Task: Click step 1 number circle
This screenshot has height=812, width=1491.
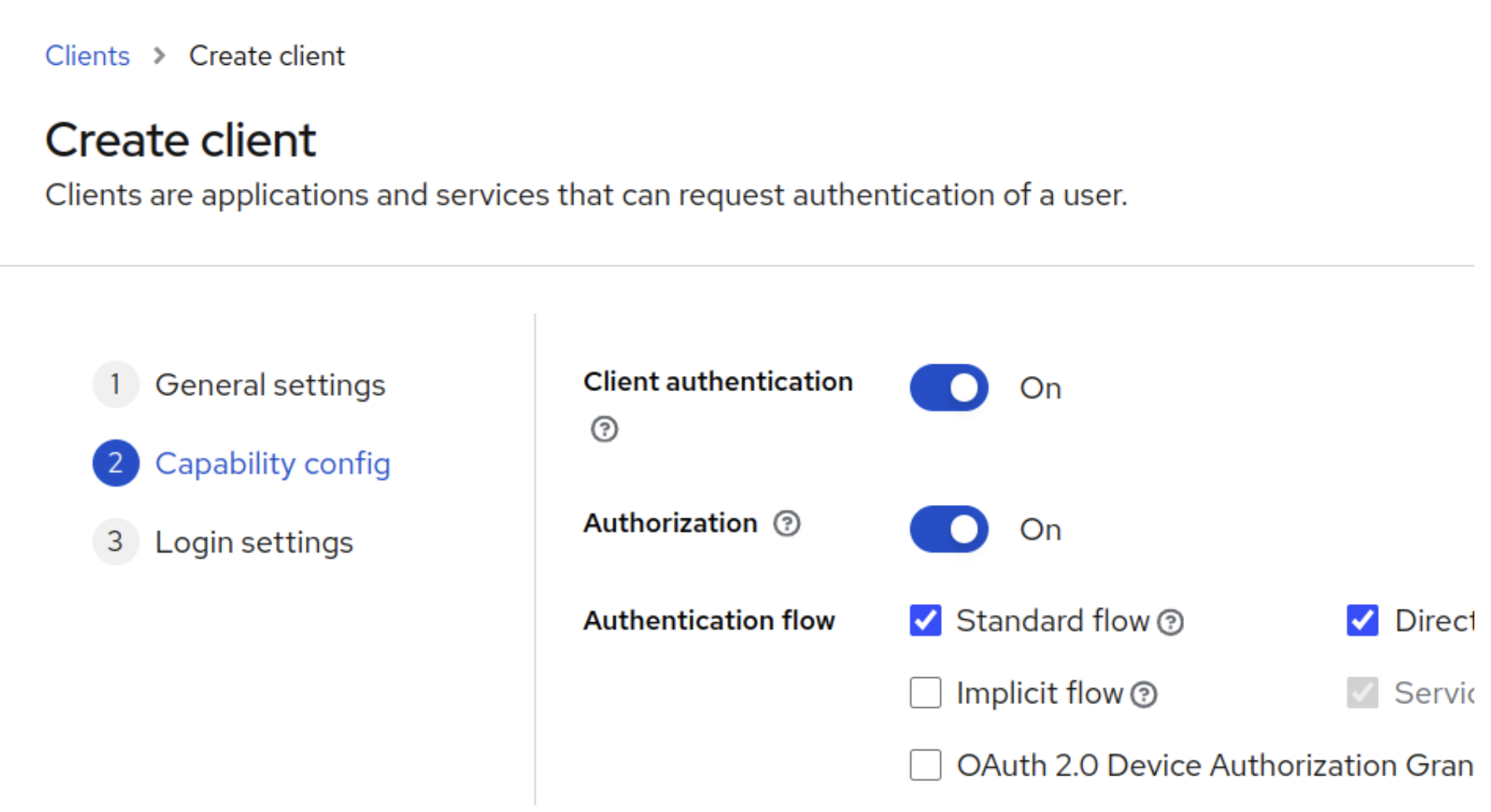Action: 116,384
